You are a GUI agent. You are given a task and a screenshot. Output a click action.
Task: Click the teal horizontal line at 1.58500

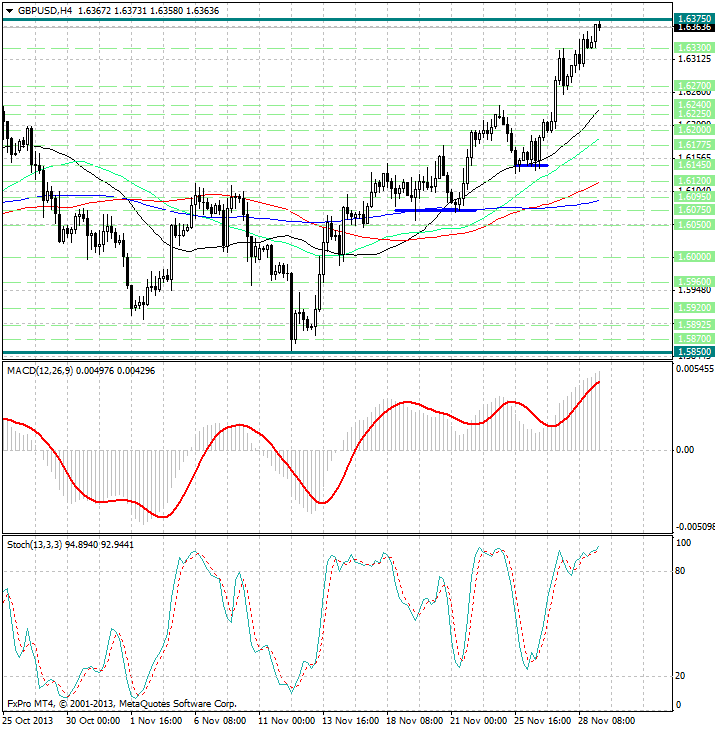(x=300, y=352)
